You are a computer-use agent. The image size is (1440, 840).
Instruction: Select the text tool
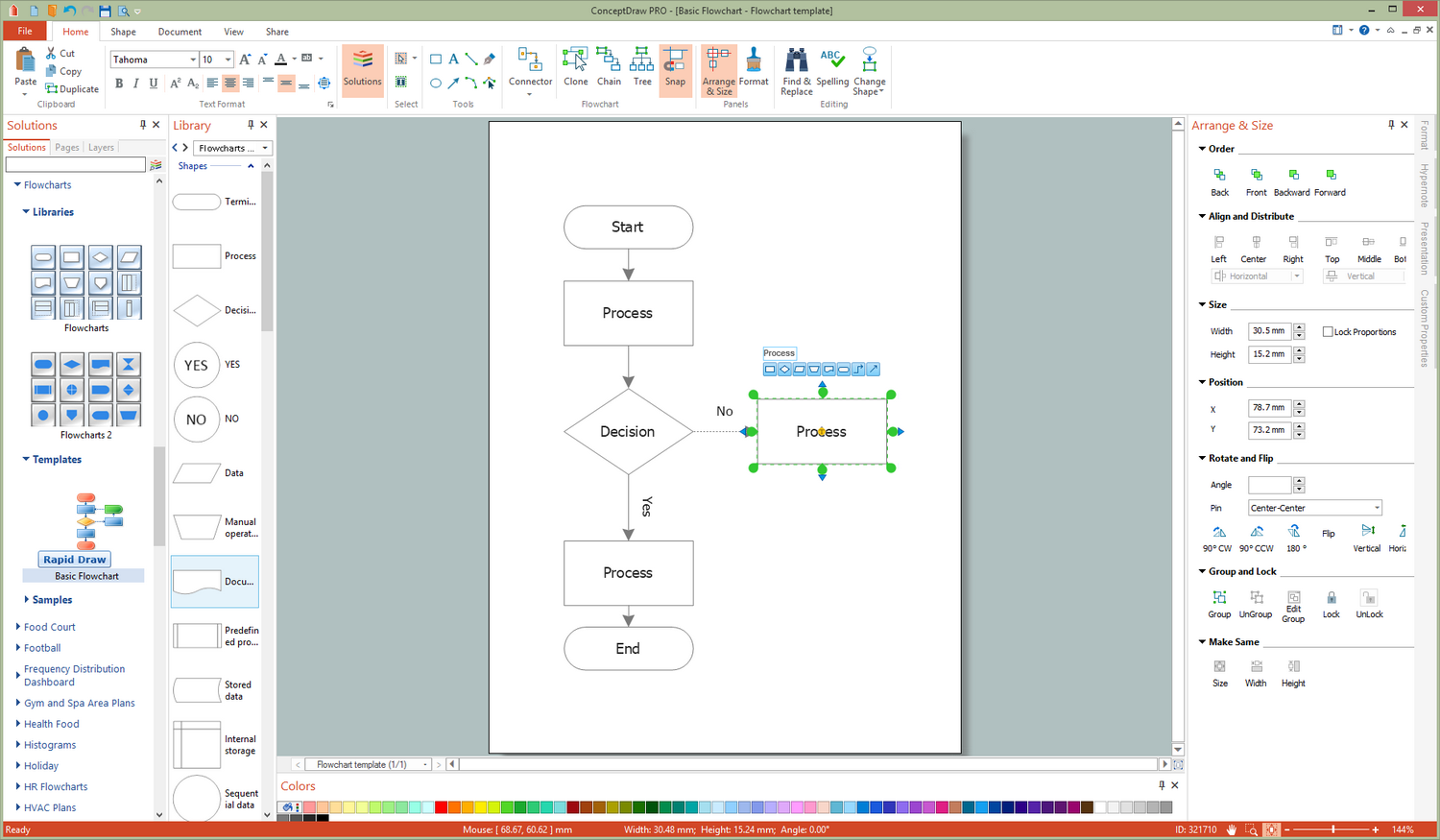coord(454,60)
